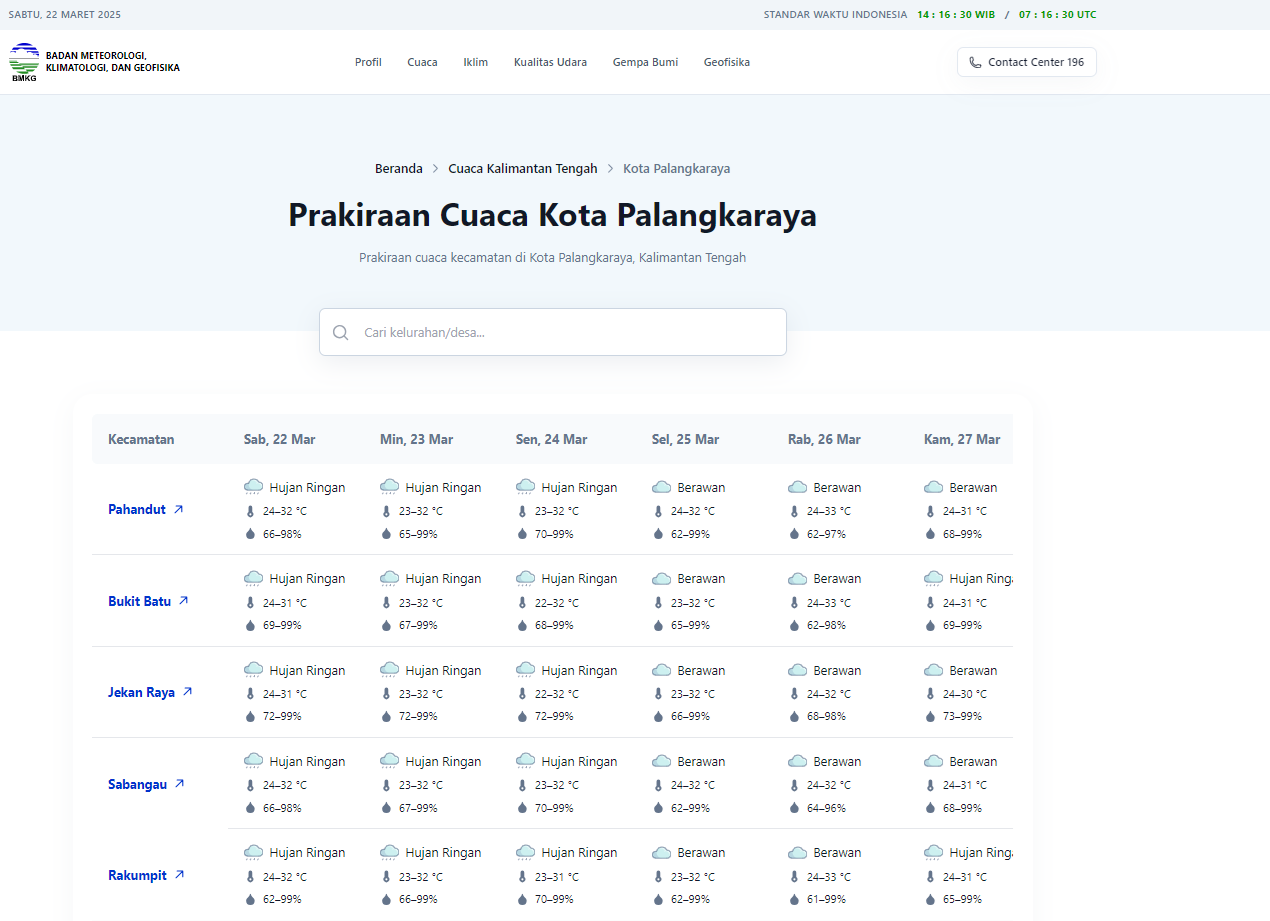Expand the Gempa Bumi menu
The image size is (1270, 921).
coord(645,62)
